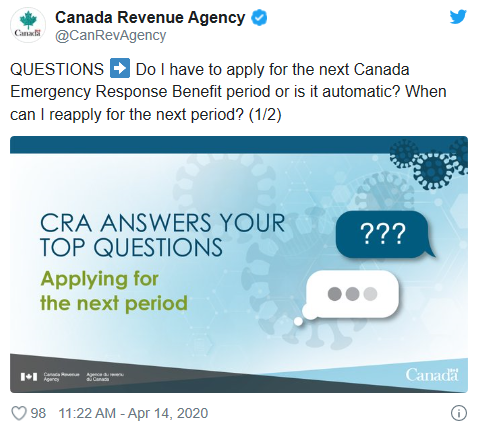Image resolution: width=478 pixels, height=426 pixels.
Task: Open Canada Revenue Agency profile avatar
Action: point(28,25)
